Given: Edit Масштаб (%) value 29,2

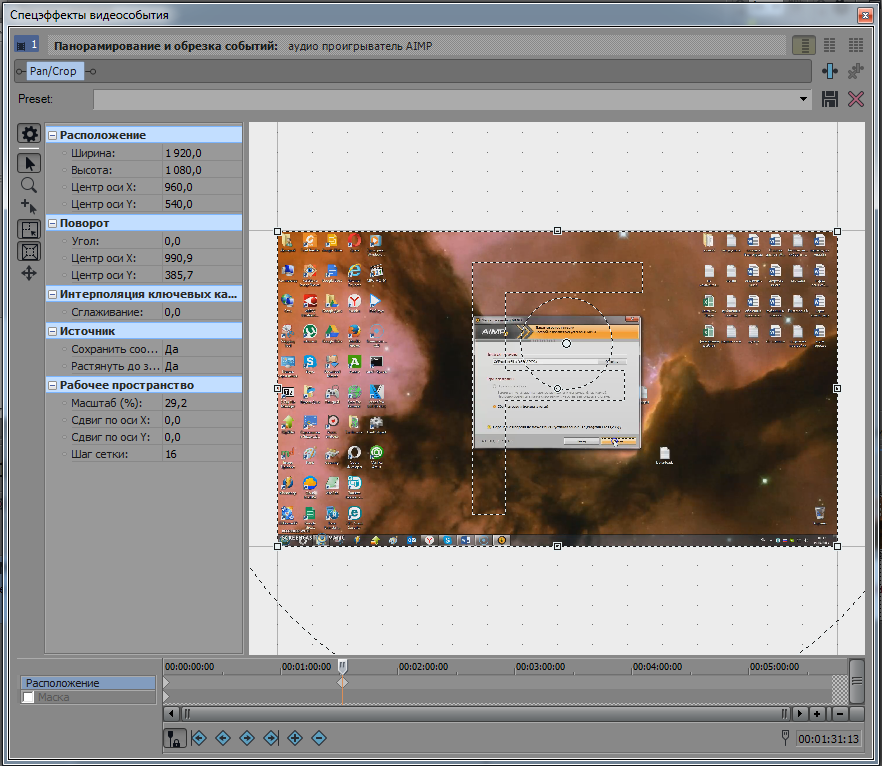Looking at the screenshot, I should coord(202,403).
